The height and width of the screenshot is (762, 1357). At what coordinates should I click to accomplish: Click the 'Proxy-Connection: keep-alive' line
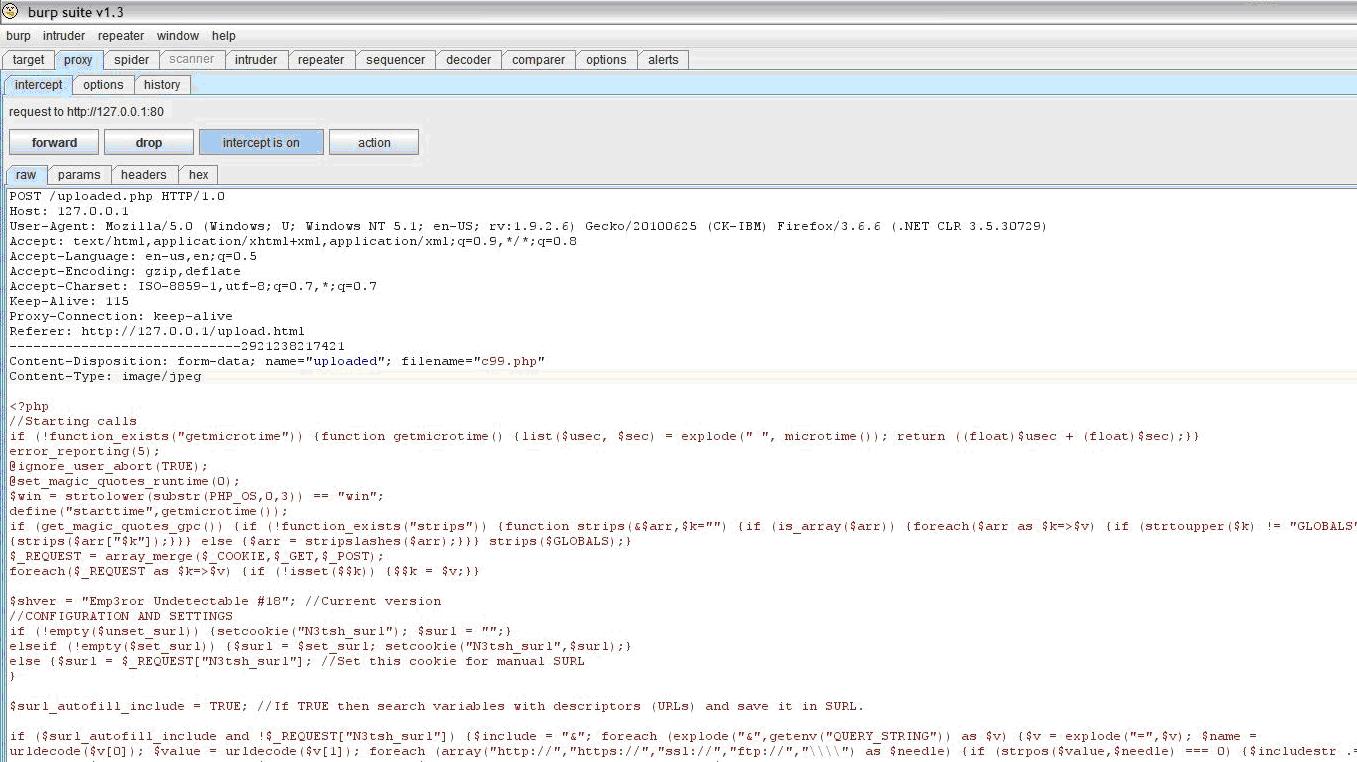click(121, 316)
